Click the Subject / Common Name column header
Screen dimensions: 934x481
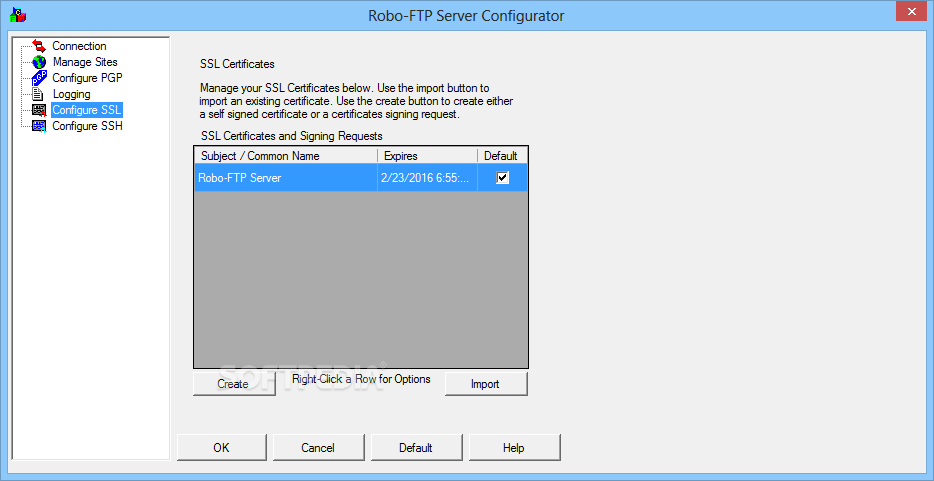click(x=286, y=156)
